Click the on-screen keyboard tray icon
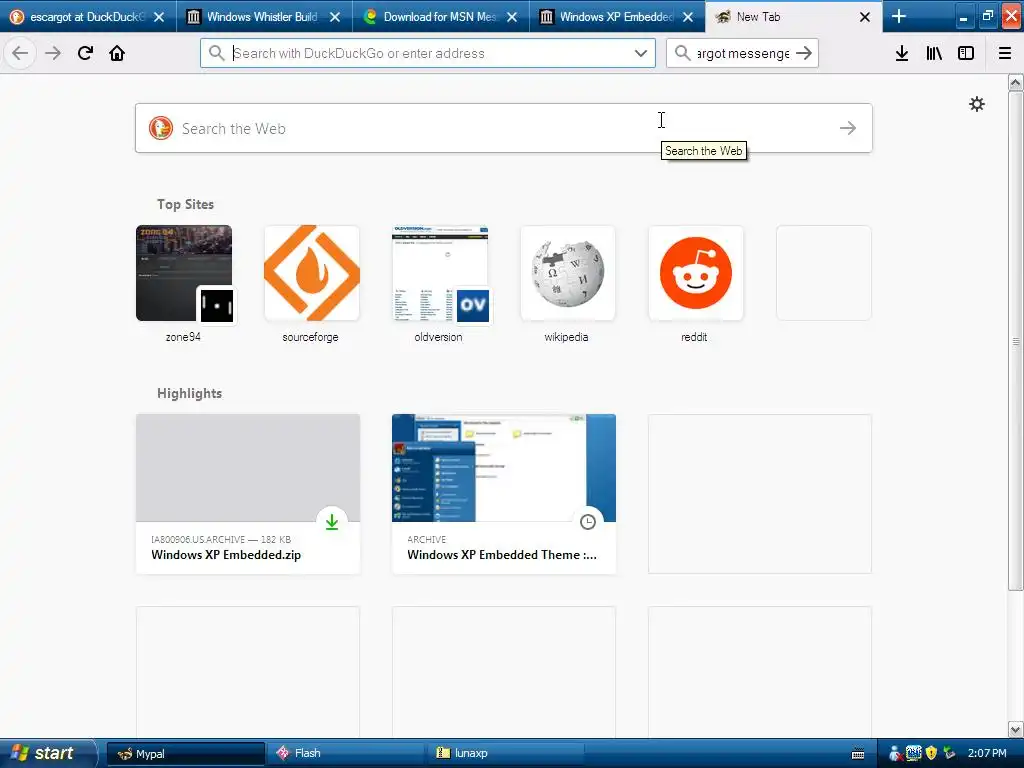The height and width of the screenshot is (768, 1024). point(858,754)
